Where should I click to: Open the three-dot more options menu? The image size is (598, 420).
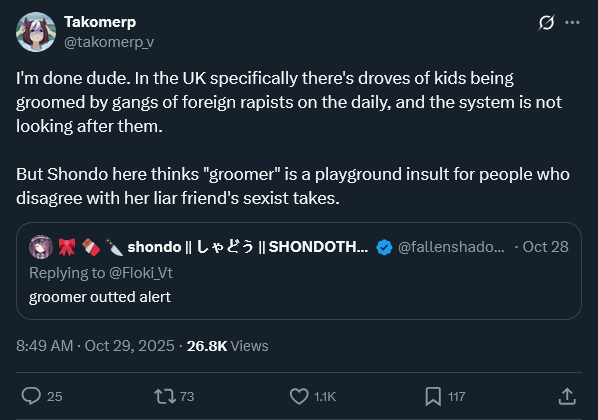click(x=572, y=23)
